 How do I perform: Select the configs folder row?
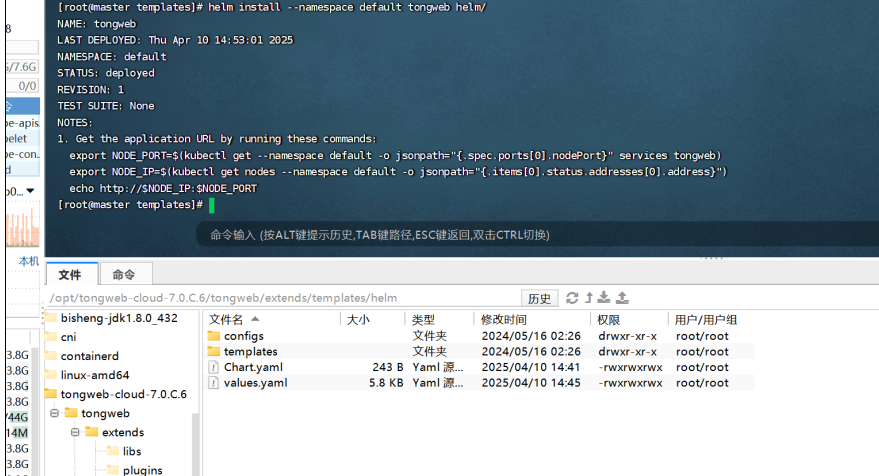coord(480,336)
